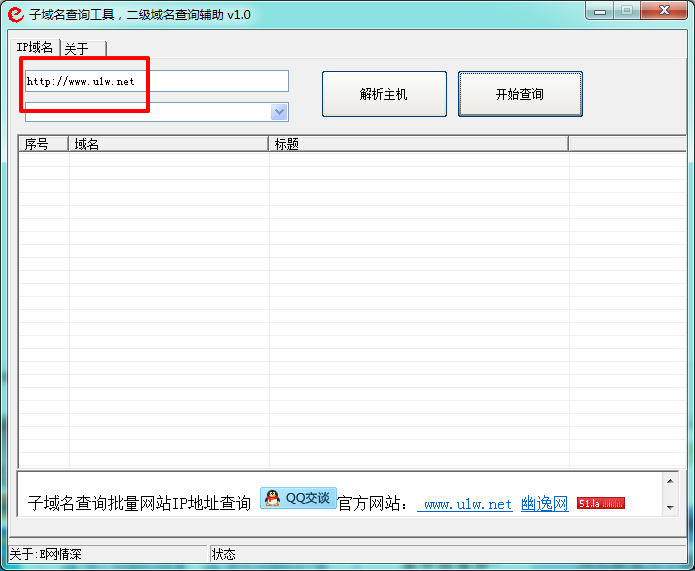Close the 子域名查询工具 window

click(664, 11)
